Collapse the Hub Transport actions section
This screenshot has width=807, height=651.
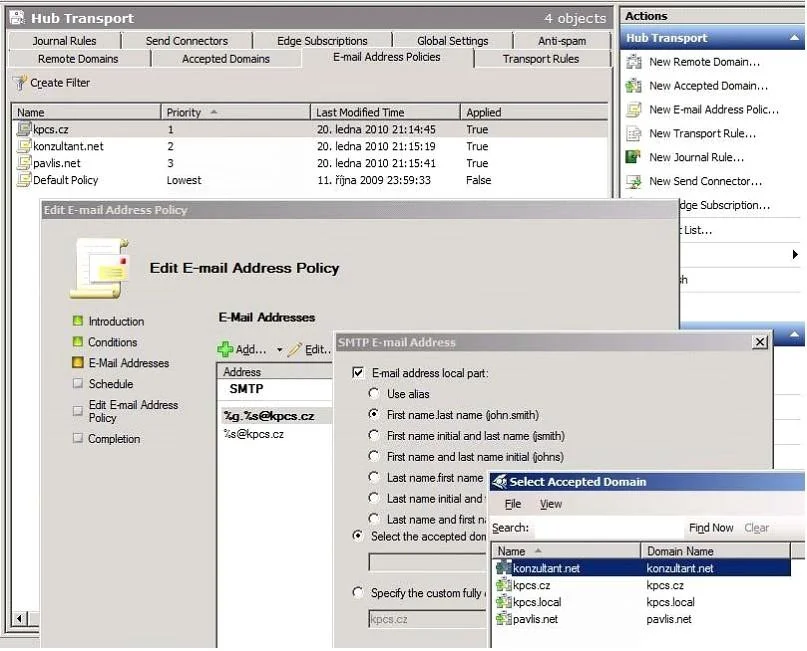click(x=794, y=38)
